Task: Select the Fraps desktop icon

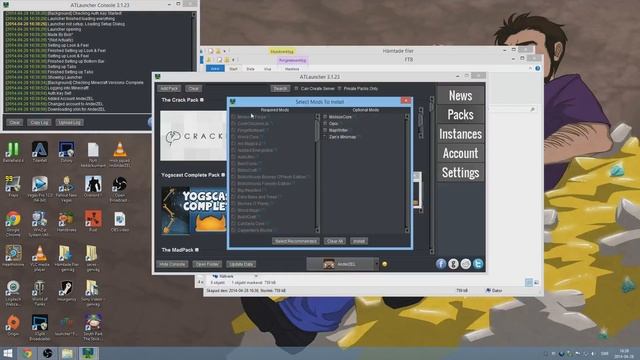Action: pyautogui.click(x=13, y=187)
